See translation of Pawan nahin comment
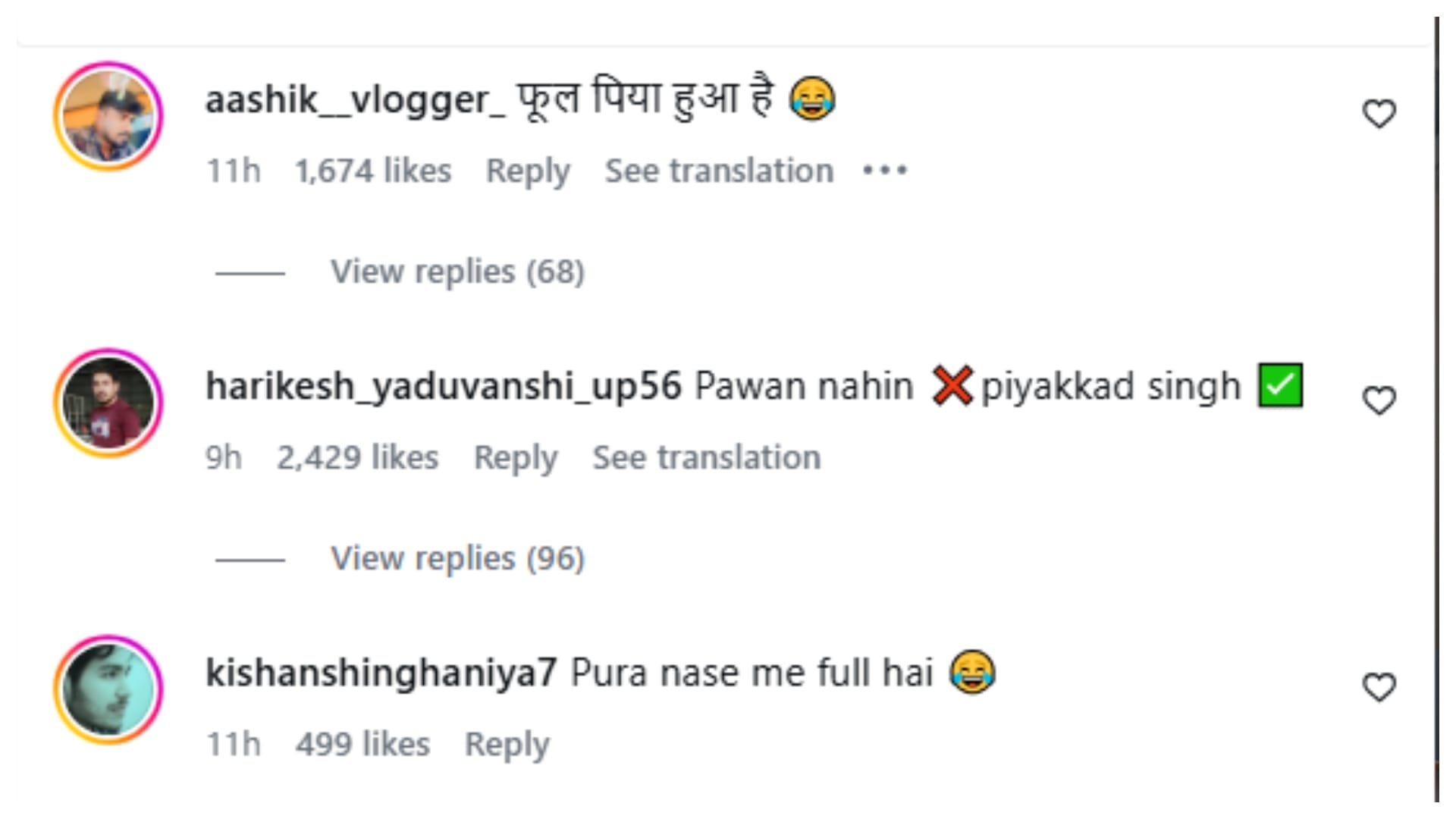Screen dimensions: 1456x819 click(x=707, y=457)
